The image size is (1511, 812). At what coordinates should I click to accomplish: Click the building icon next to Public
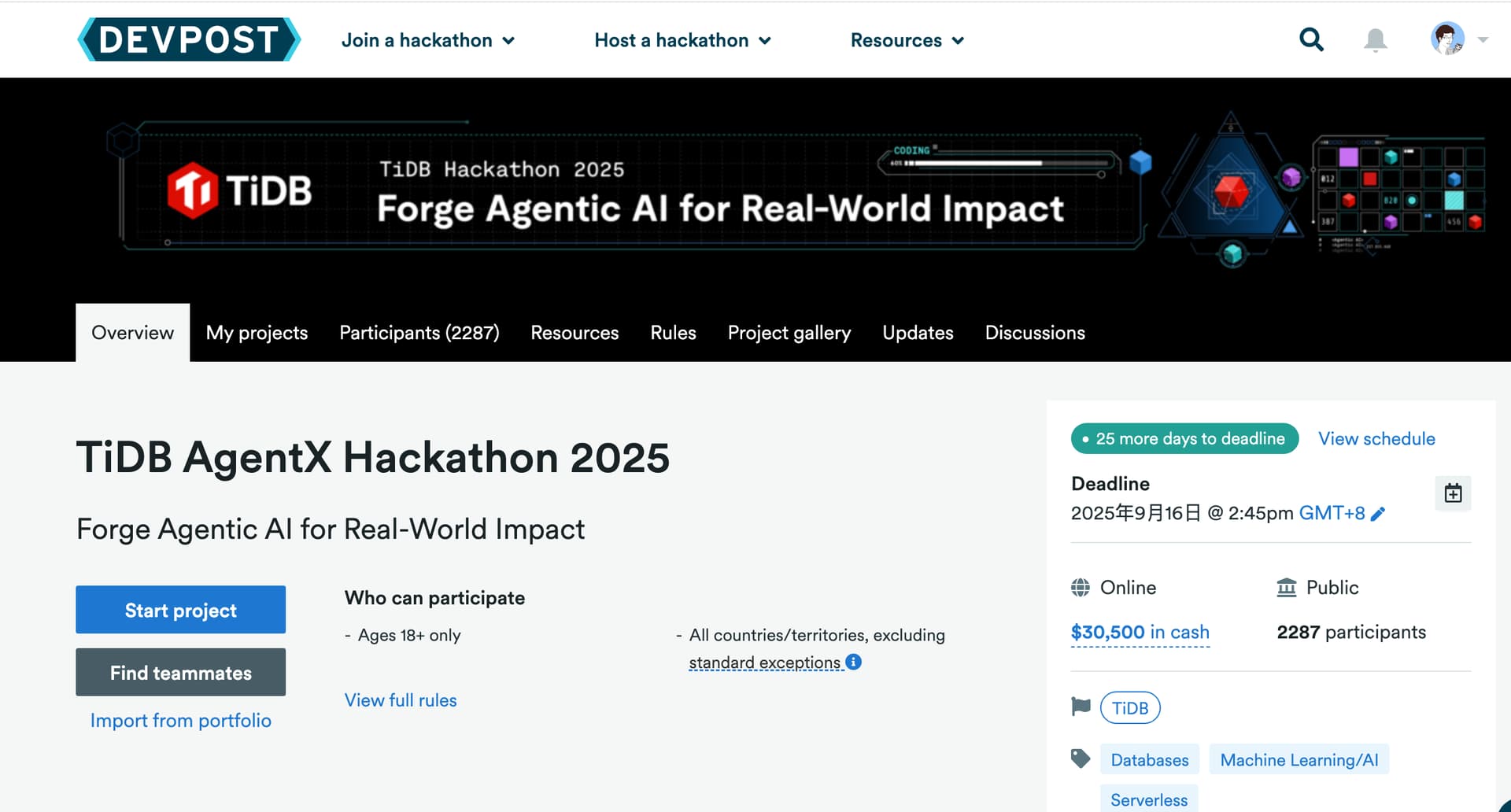[x=1286, y=588]
